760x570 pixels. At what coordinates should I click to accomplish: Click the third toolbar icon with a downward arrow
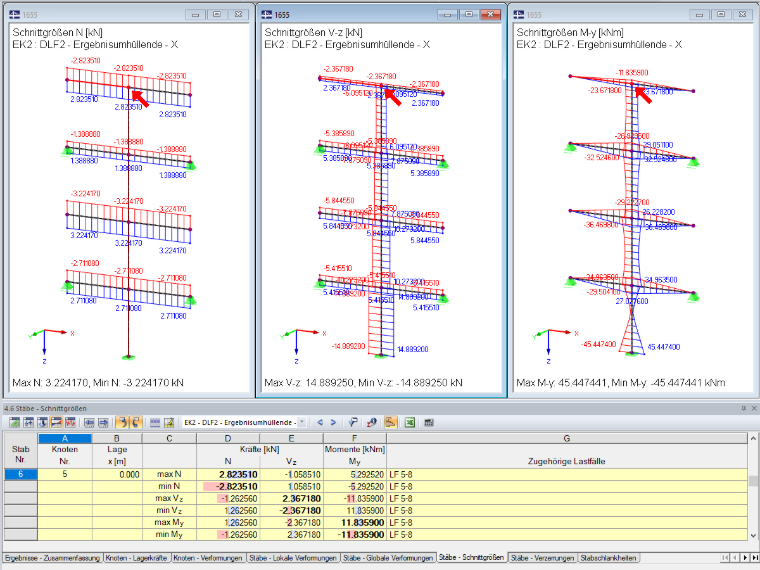pyautogui.click(x=43, y=423)
